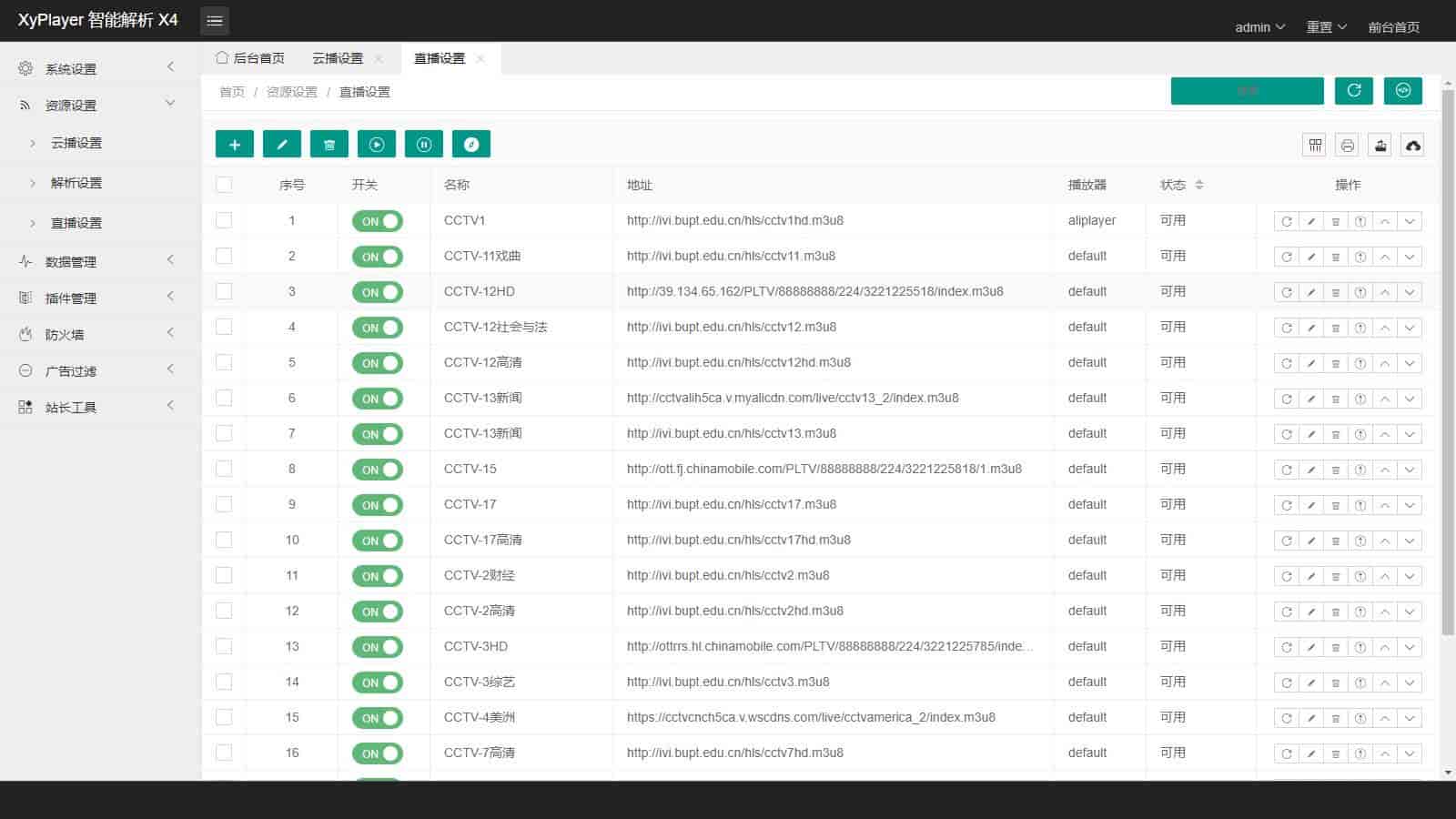Click the cloud upload icon
Screen dimensions: 1456x819
[x=1412, y=146]
